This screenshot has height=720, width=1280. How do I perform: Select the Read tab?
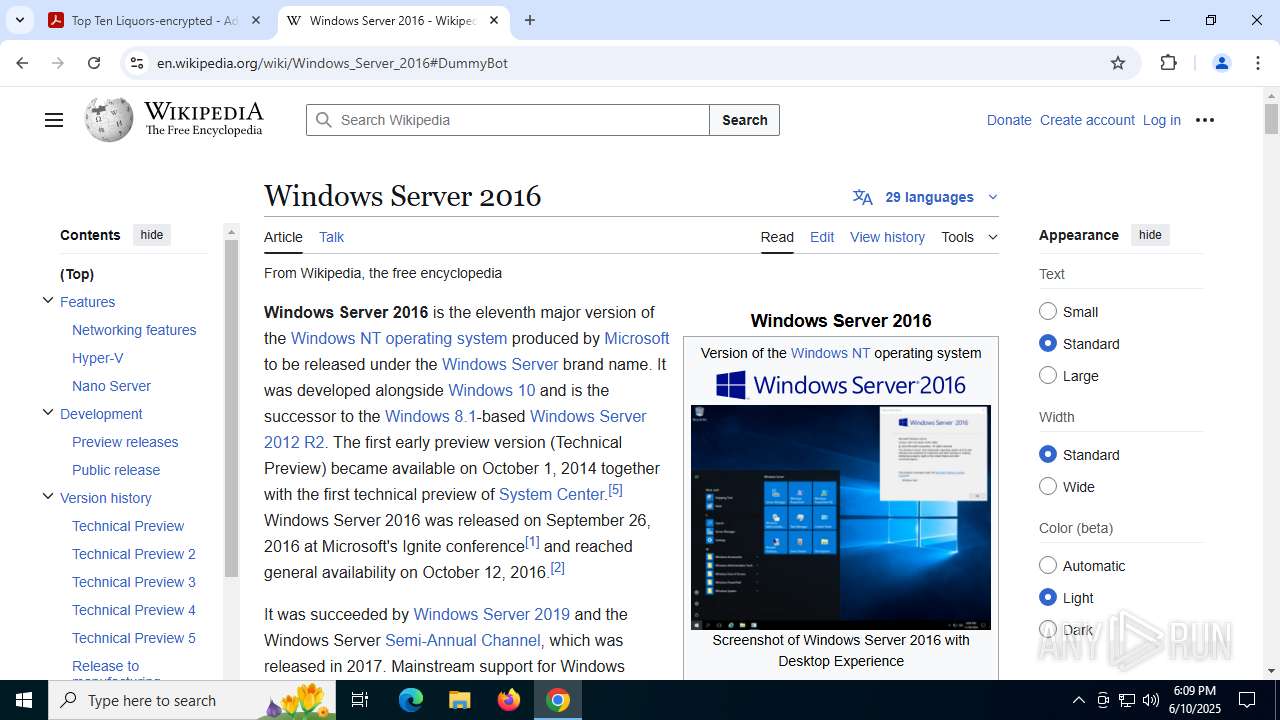(x=777, y=237)
